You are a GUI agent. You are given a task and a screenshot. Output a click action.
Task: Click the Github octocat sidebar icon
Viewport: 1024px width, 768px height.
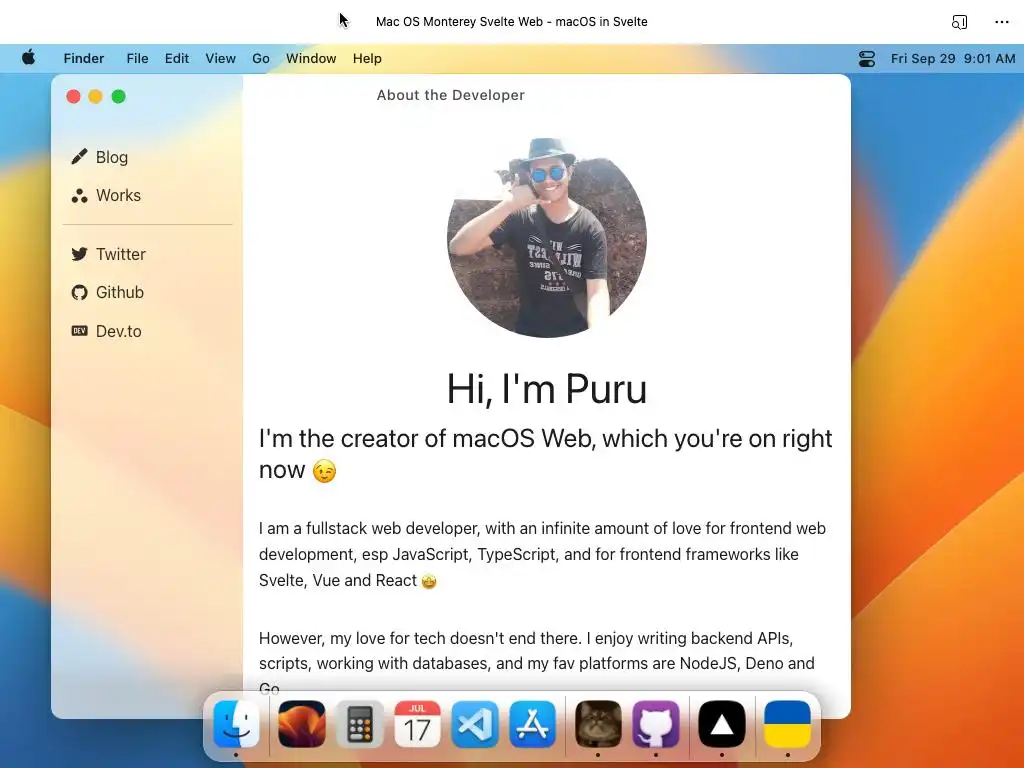click(x=79, y=292)
